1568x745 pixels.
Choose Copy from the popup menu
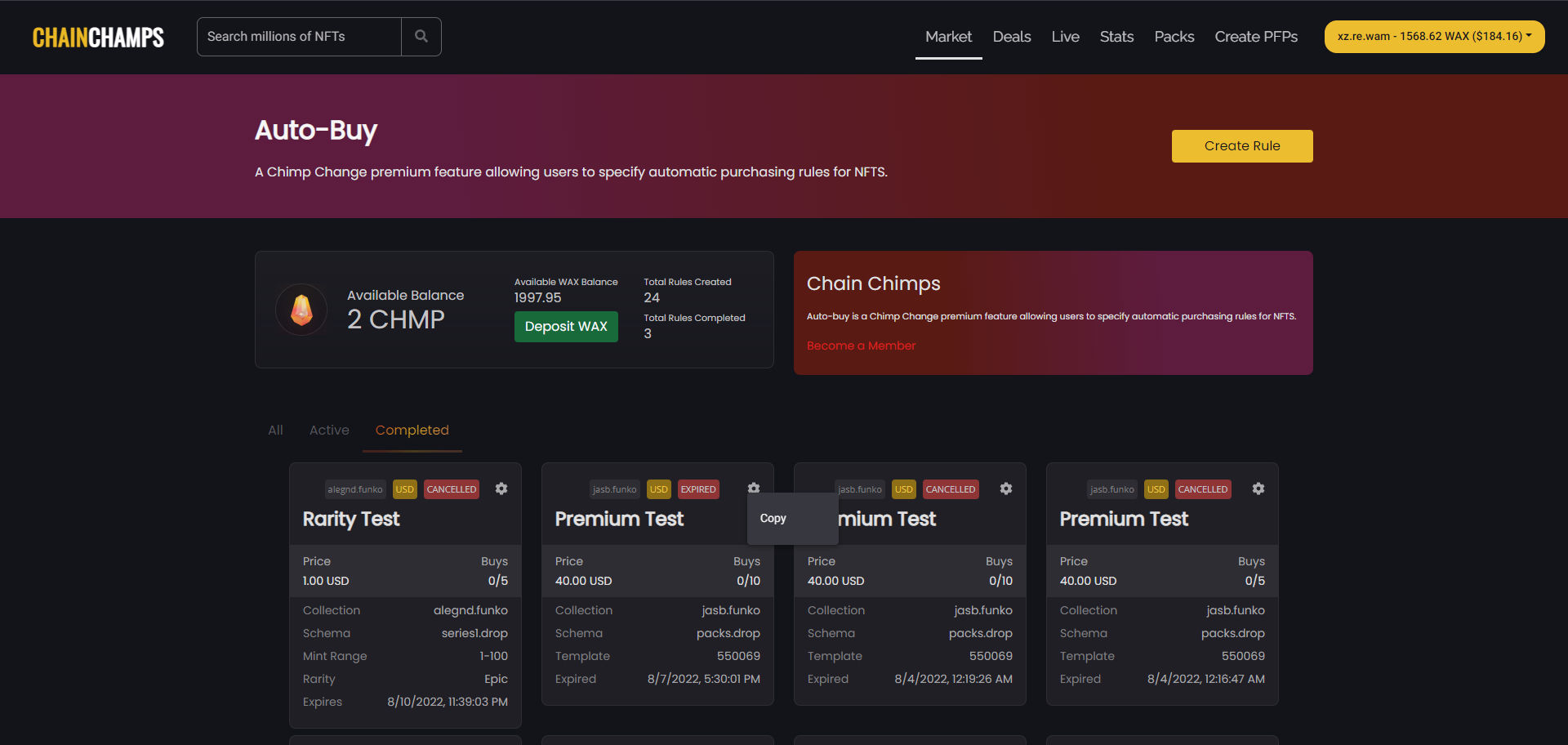773,519
